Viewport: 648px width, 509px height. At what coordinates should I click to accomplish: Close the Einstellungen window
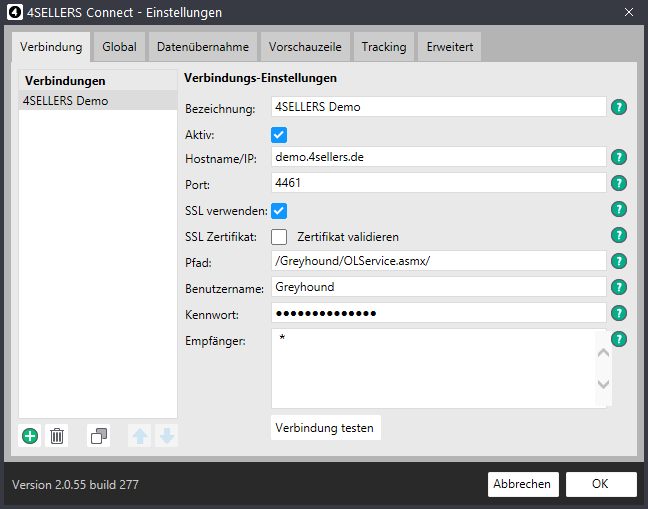[x=629, y=12]
